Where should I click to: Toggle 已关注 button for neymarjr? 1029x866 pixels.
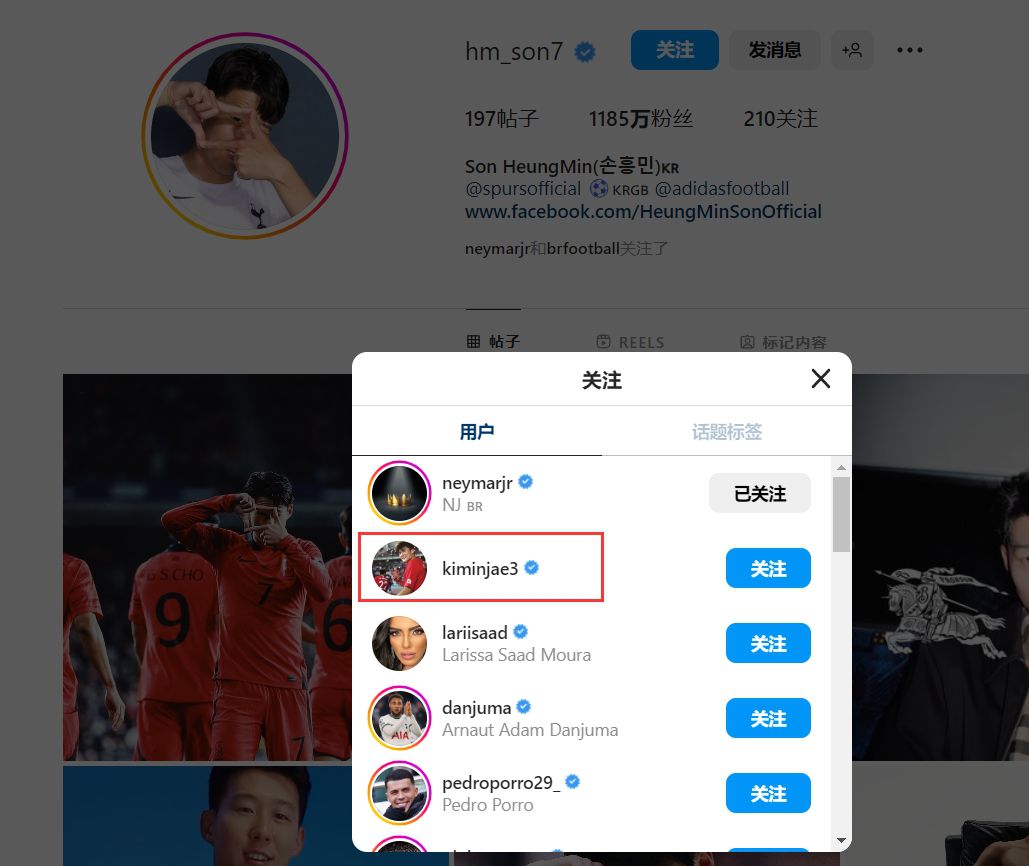759,493
